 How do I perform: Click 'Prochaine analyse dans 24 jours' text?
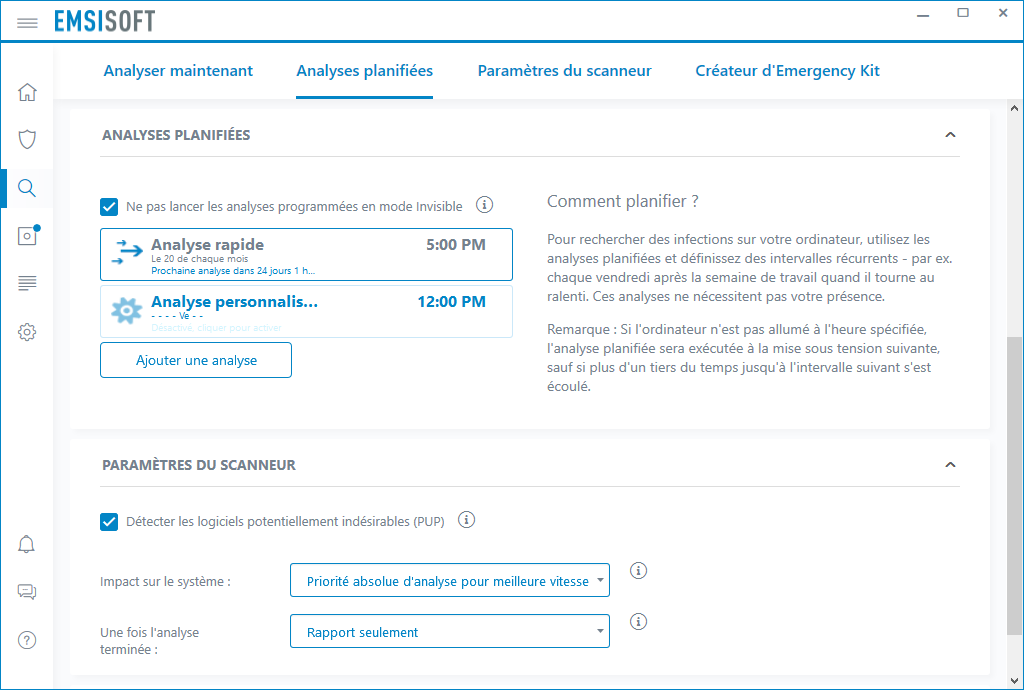tap(233, 271)
